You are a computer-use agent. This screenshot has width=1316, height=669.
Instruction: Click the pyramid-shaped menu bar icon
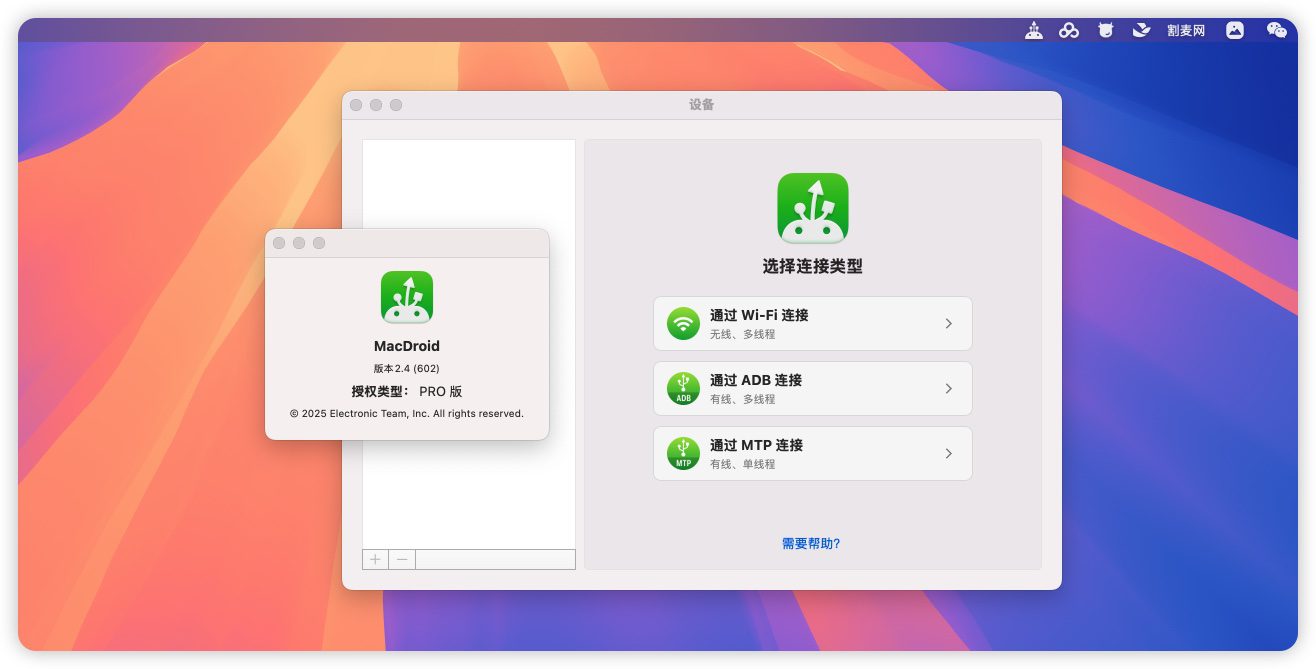(x=1034, y=30)
